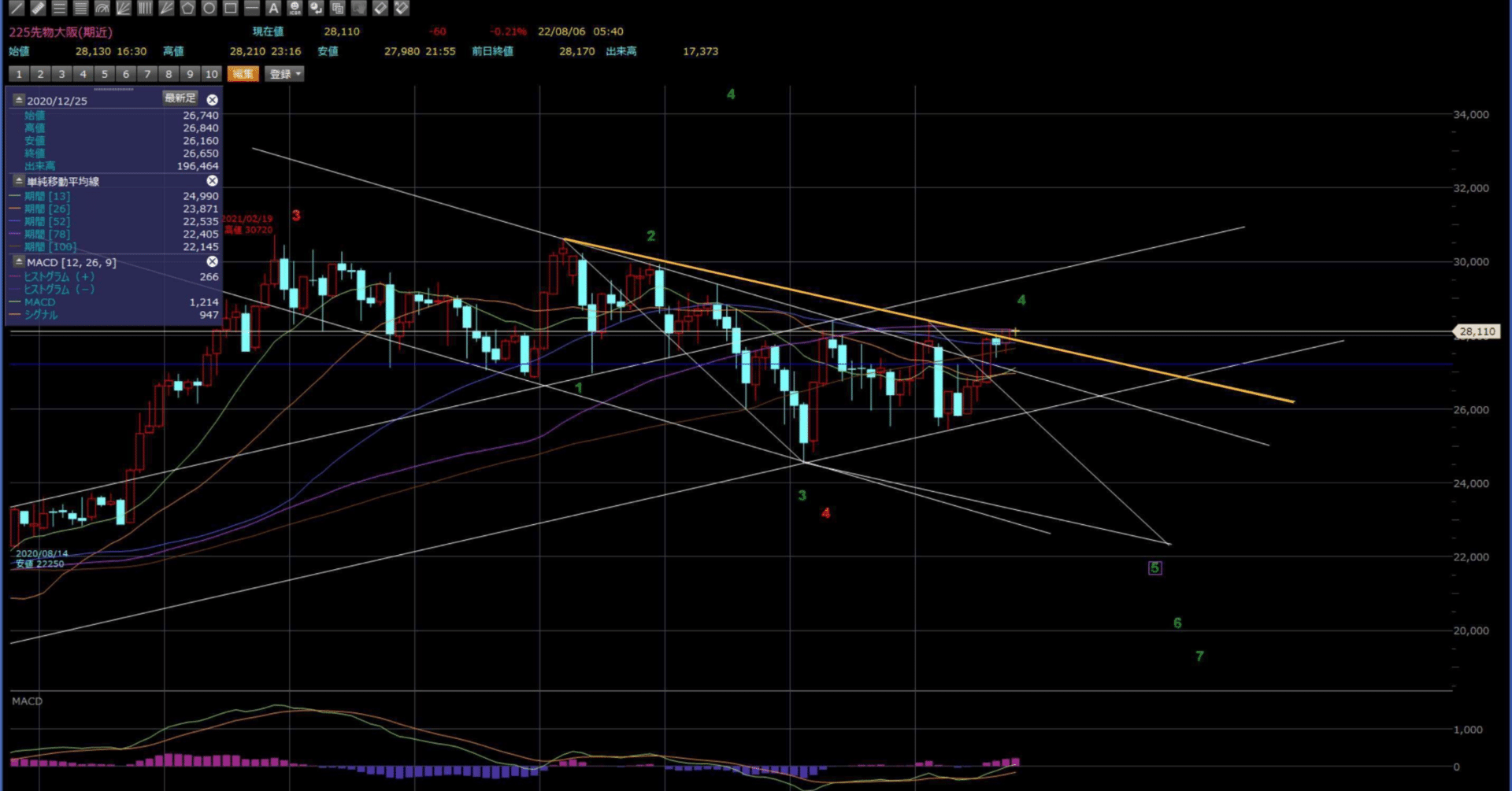
Task: Select the horizontal line tool
Action: pyautogui.click(x=251, y=8)
